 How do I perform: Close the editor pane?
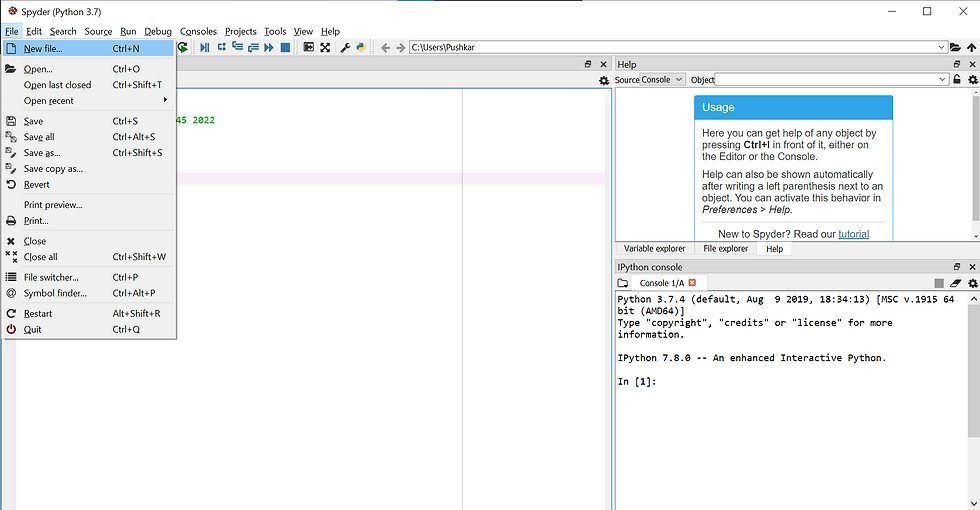coord(603,64)
